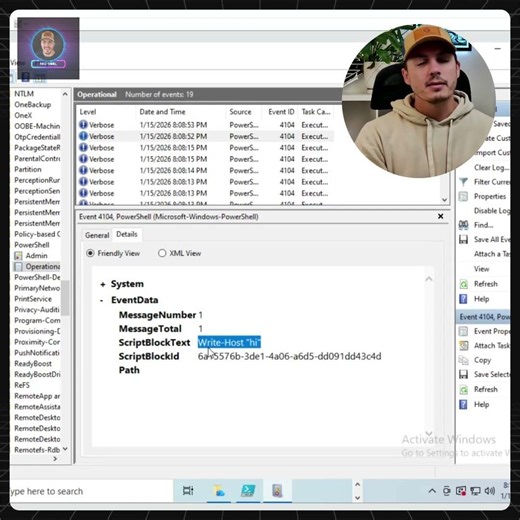Click the Copy icon in Actions pane
Image resolution: width=520 pixels, height=520 pixels.
(x=463, y=360)
